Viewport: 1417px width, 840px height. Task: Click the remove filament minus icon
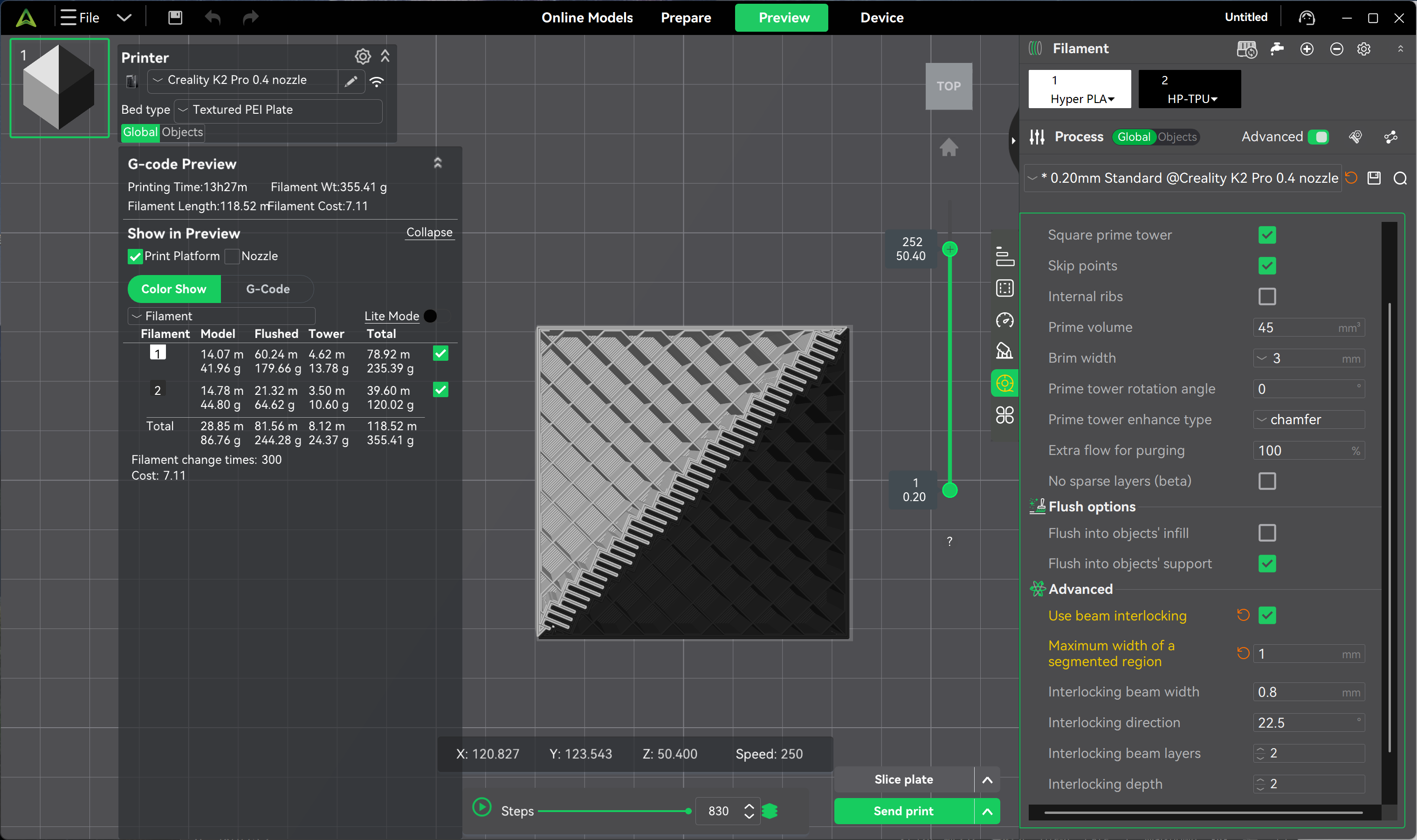click(x=1337, y=49)
